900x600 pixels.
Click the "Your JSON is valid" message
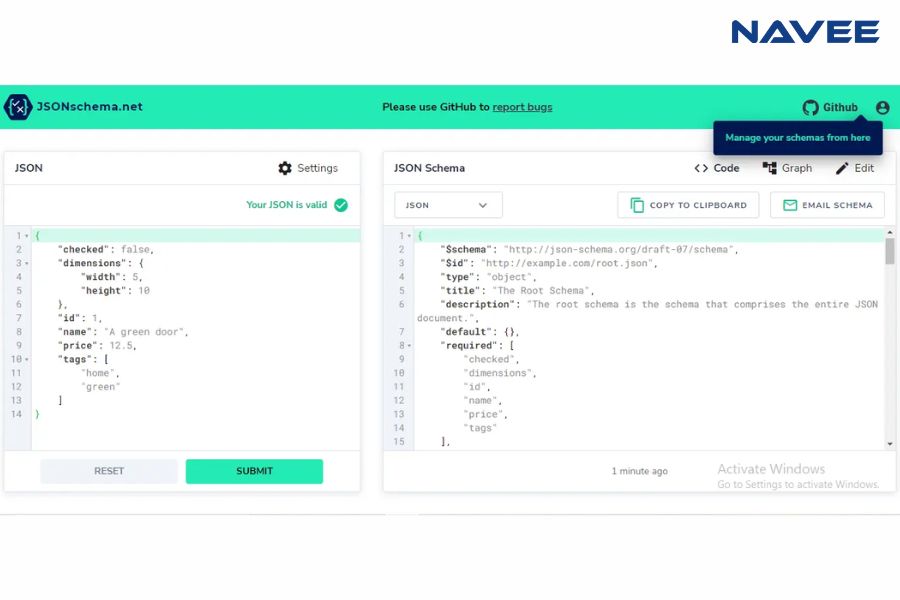[x=286, y=205]
